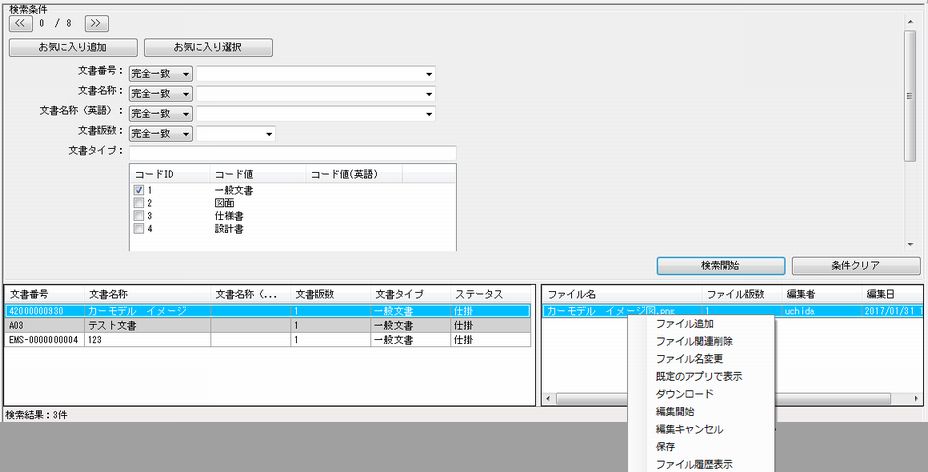Click 123 document name cell
This screenshot has width=928, height=472.
click(147, 340)
